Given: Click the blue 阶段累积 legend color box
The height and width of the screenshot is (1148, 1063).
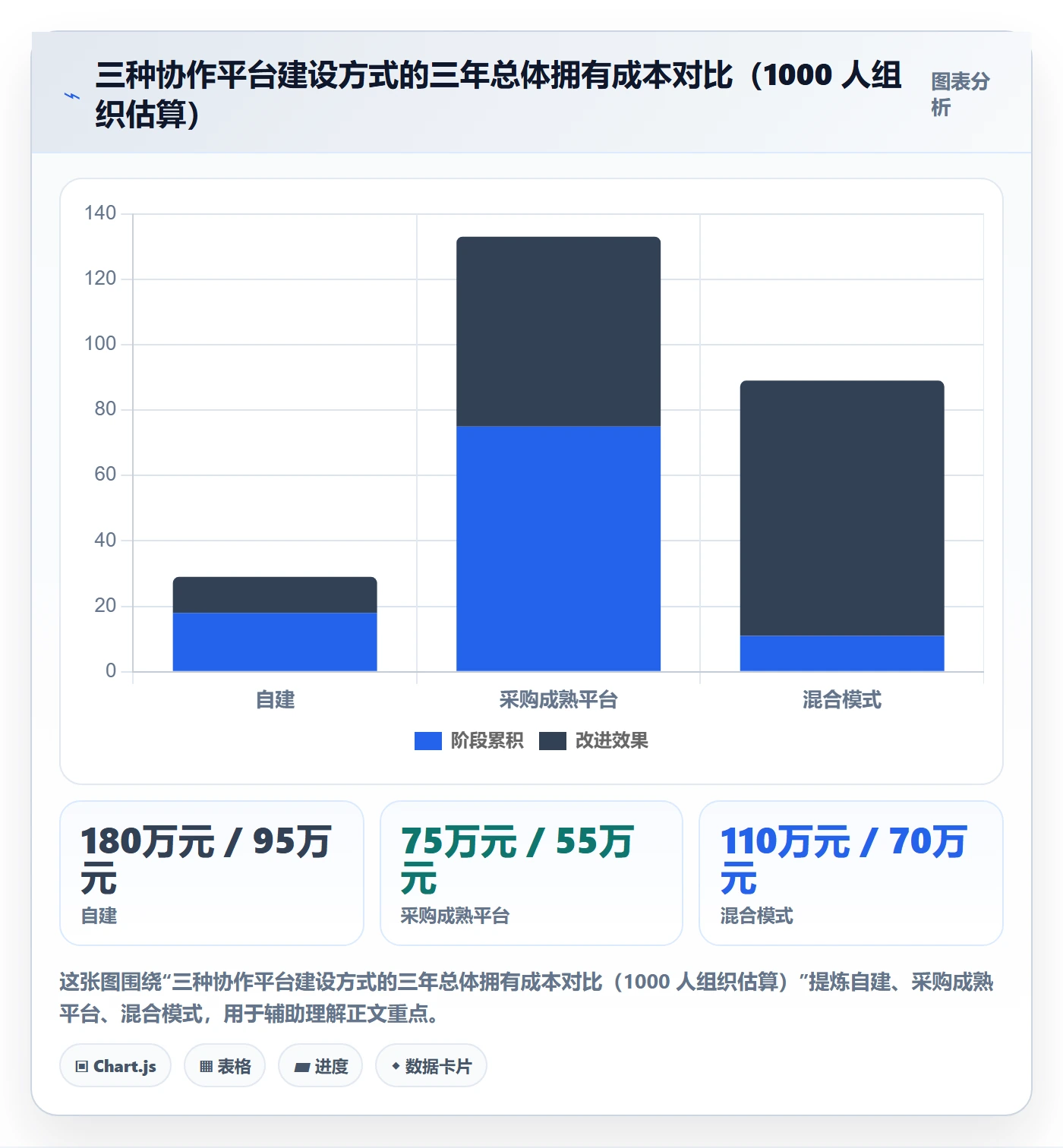Looking at the screenshot, I should pos(428,741).
